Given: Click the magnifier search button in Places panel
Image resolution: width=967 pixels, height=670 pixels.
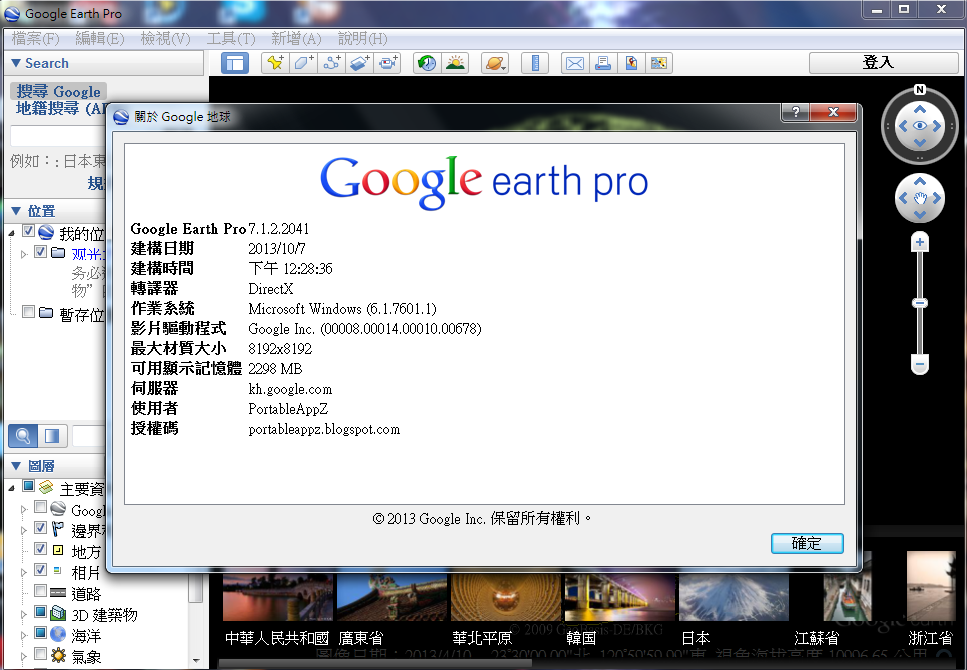Looking at the screenshot, I should tap(23, 436).
